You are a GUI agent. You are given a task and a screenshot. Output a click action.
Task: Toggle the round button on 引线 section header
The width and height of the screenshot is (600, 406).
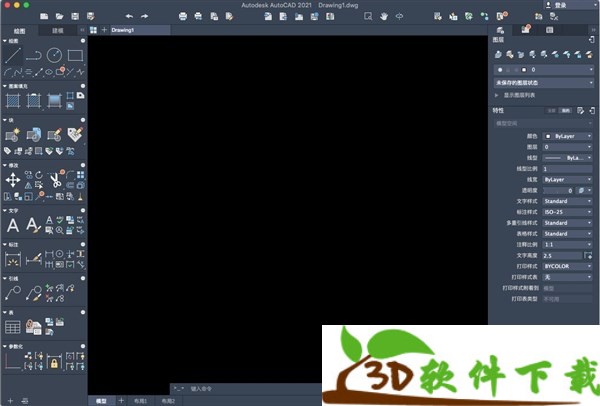pyautogui.click(x=83, y=278)
